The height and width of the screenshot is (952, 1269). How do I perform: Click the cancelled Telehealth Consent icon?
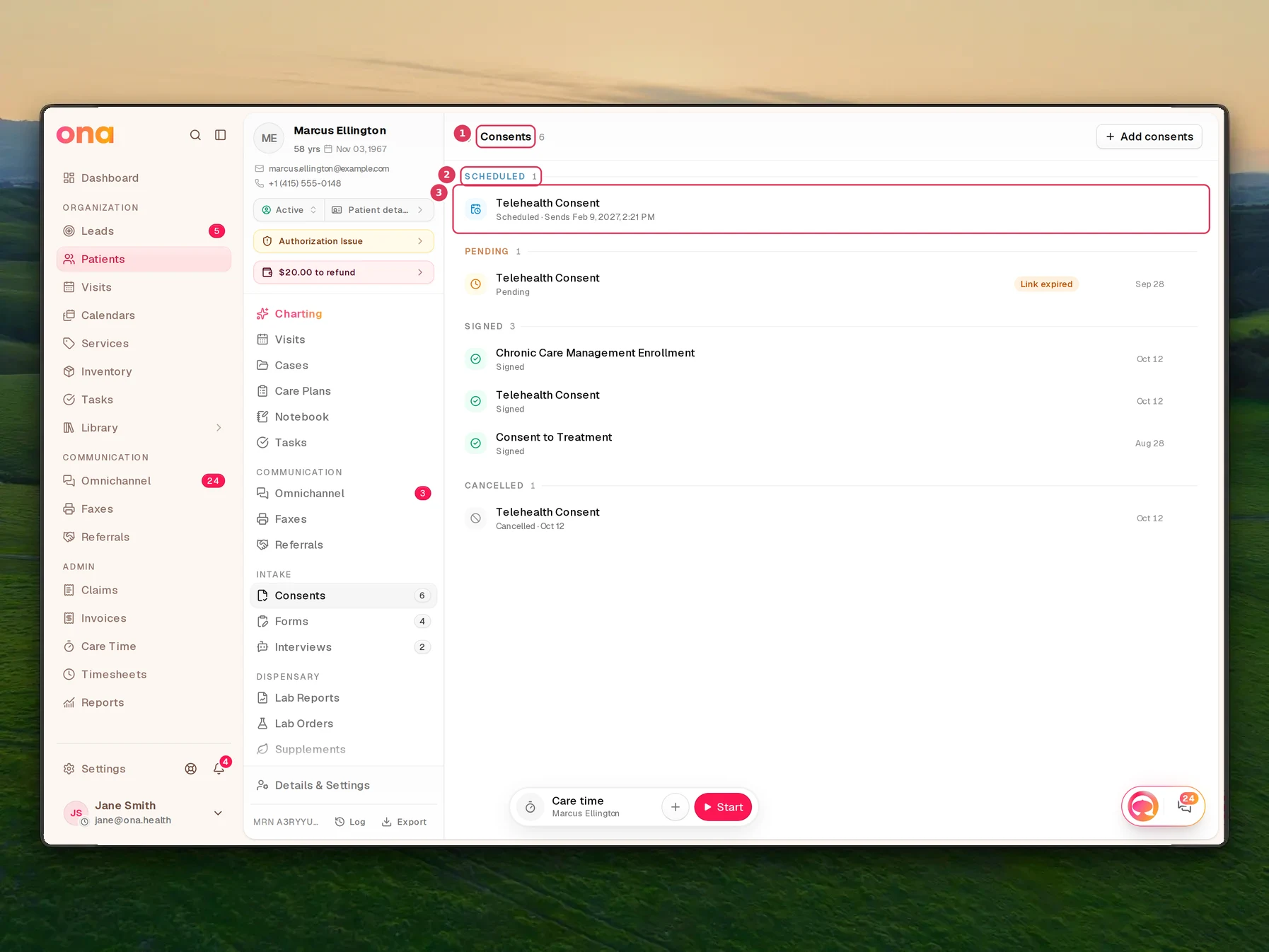(476, 518)
